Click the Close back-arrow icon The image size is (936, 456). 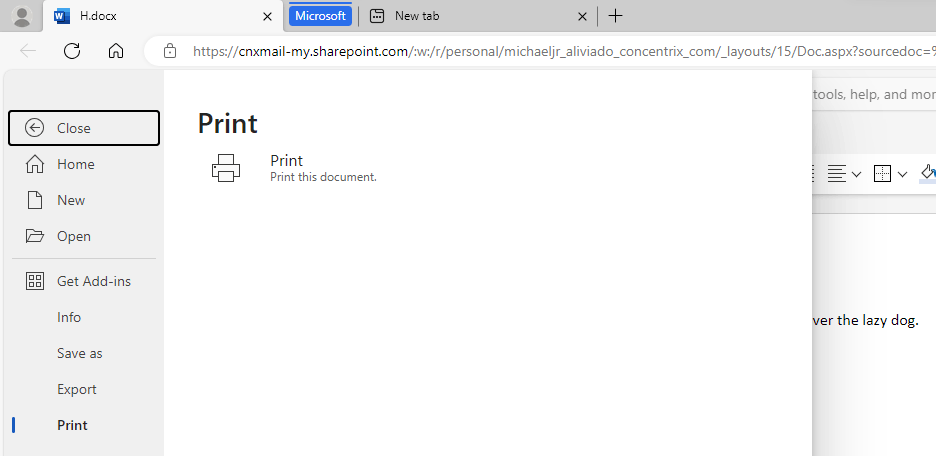point(35,128)
